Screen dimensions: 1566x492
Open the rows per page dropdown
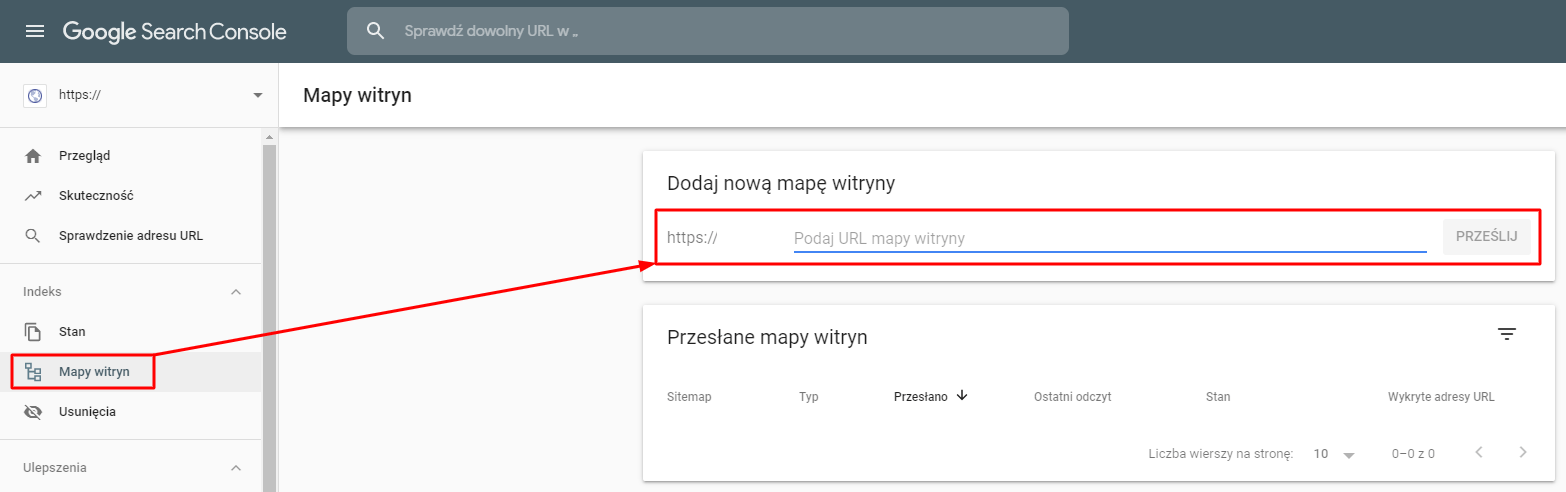point(1334,454)
